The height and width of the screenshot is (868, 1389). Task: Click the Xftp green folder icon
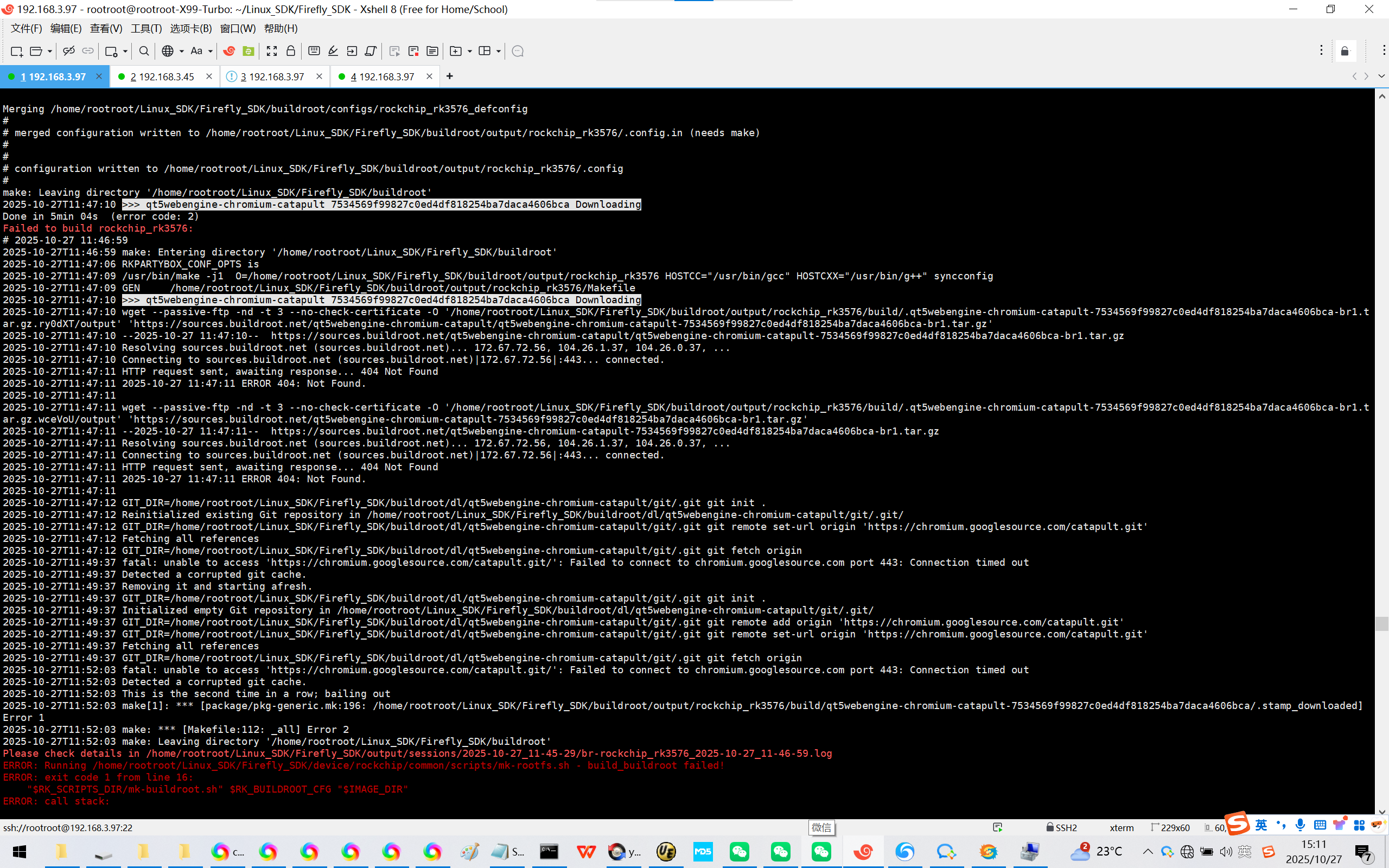tap(249, 51)
